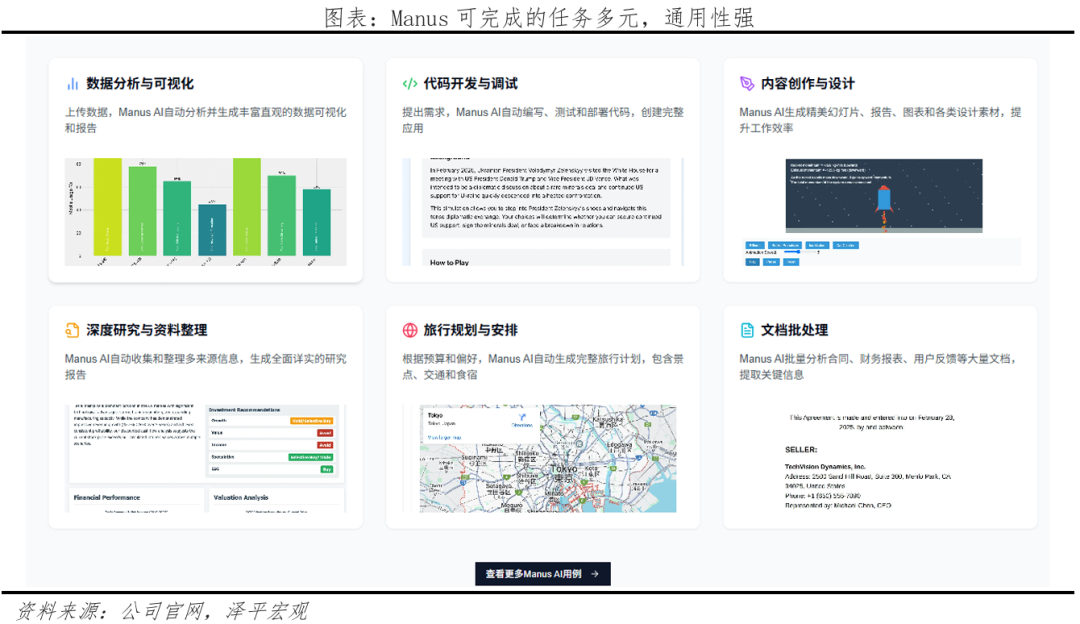1080x624 pixels.
Task: Open the Tokyo map preview thumbnail
Action: pyautogui.click(x=548, y=458)
